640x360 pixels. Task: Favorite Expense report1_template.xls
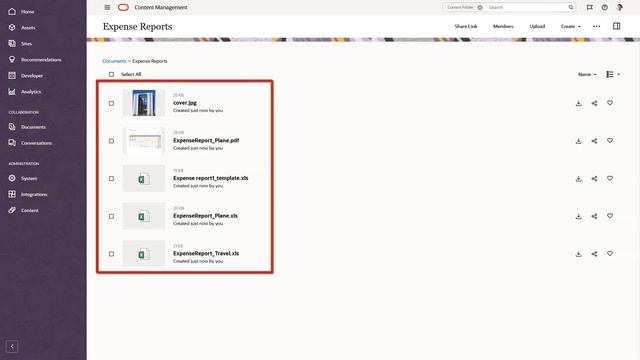coord(610,178)
